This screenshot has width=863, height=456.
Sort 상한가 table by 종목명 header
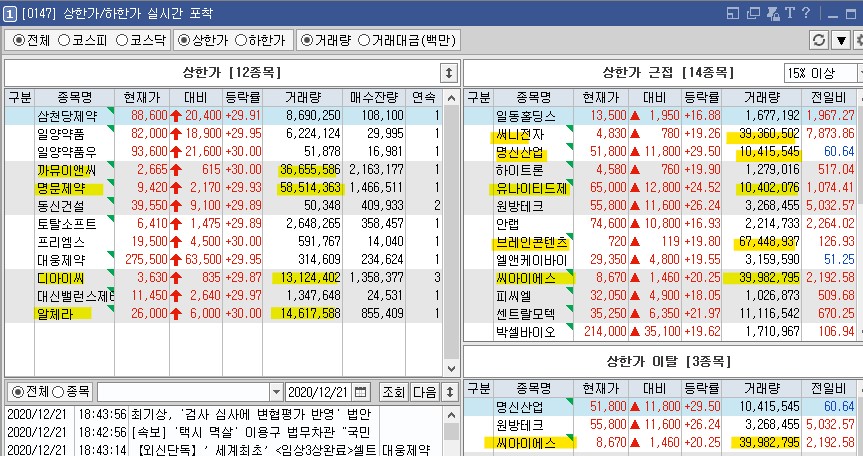click(x=74, y=98)
